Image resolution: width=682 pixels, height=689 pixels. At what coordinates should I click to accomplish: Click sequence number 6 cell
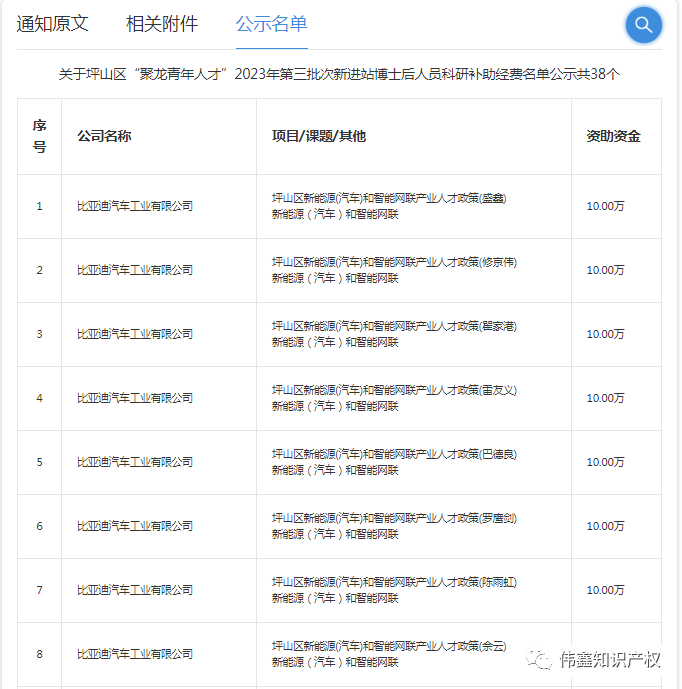coord(40,526)
